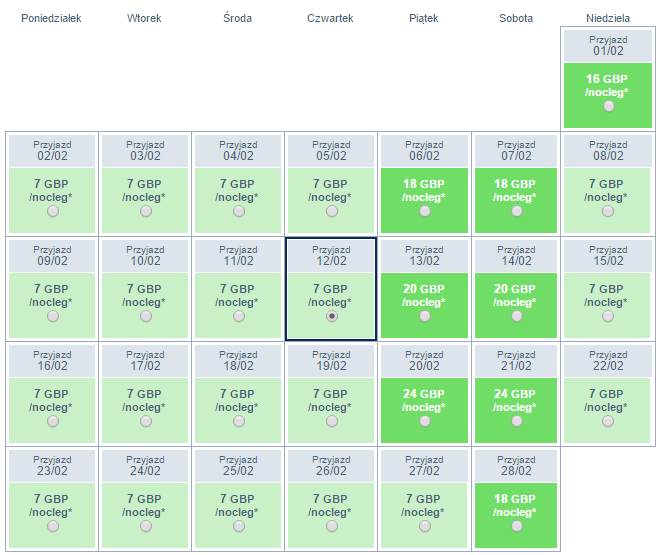Choose the 13/02 arrival at 20 GBP
The image size is (662, 555).
(425, 316)
